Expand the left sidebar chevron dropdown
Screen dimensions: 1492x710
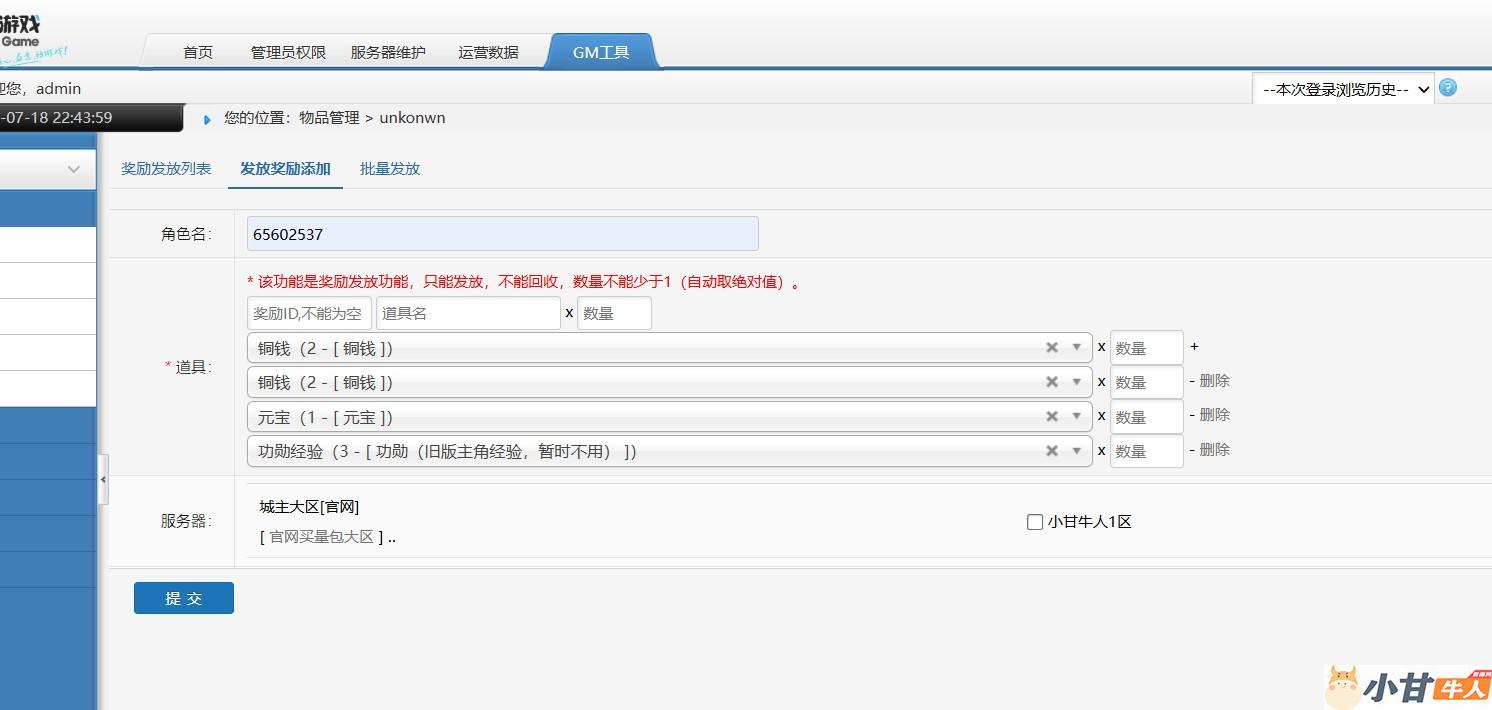click(x=73, y=169)
